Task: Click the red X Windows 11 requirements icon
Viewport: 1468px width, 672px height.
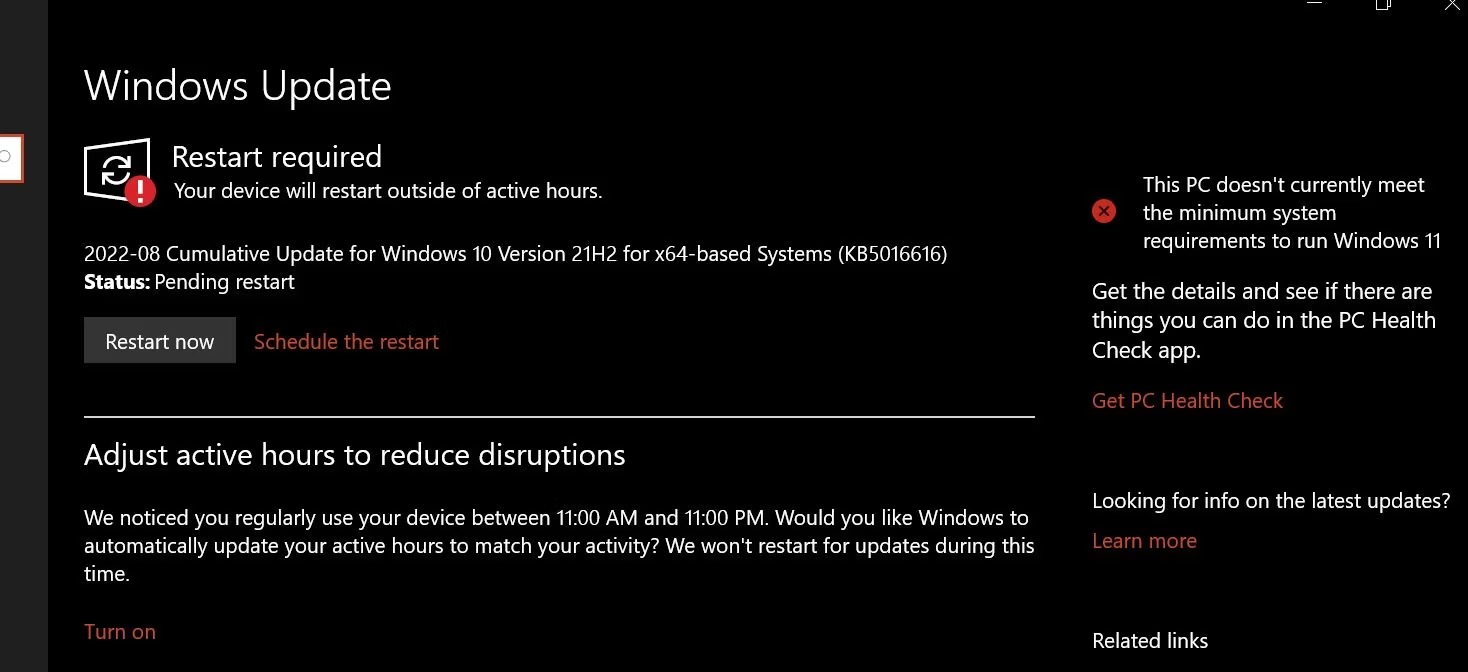Action: 1104,211
